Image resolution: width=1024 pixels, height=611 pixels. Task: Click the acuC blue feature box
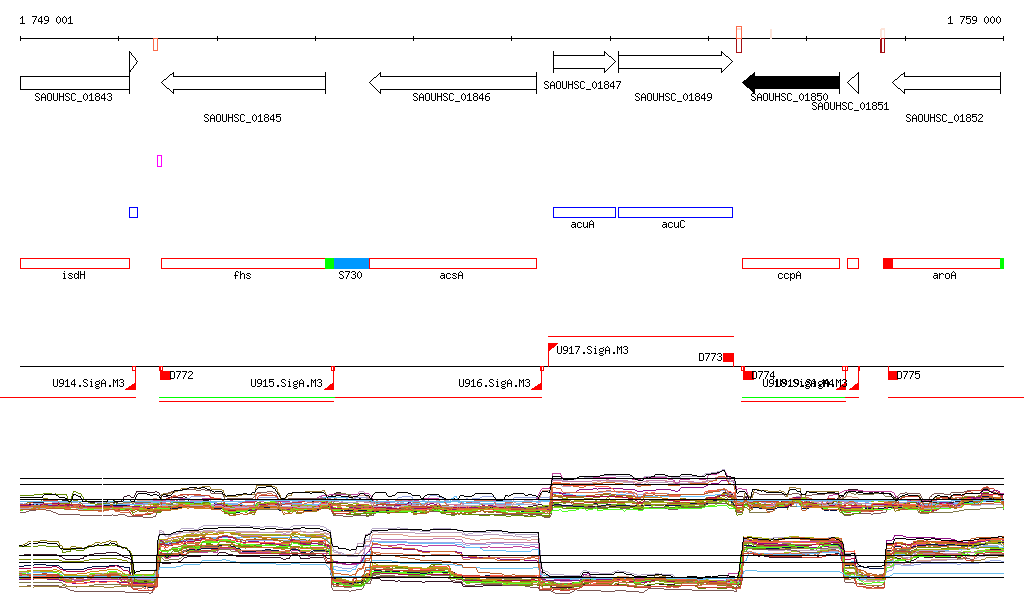(x=675, y=212)
